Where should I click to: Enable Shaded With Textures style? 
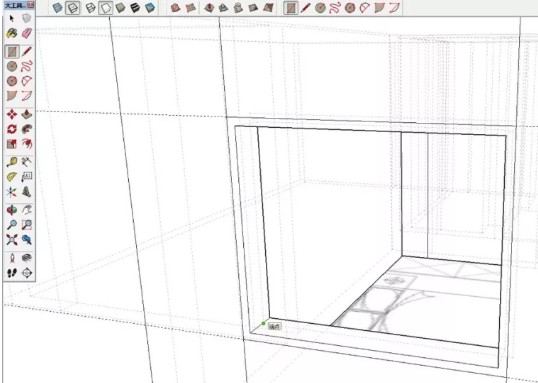point(135,8)
